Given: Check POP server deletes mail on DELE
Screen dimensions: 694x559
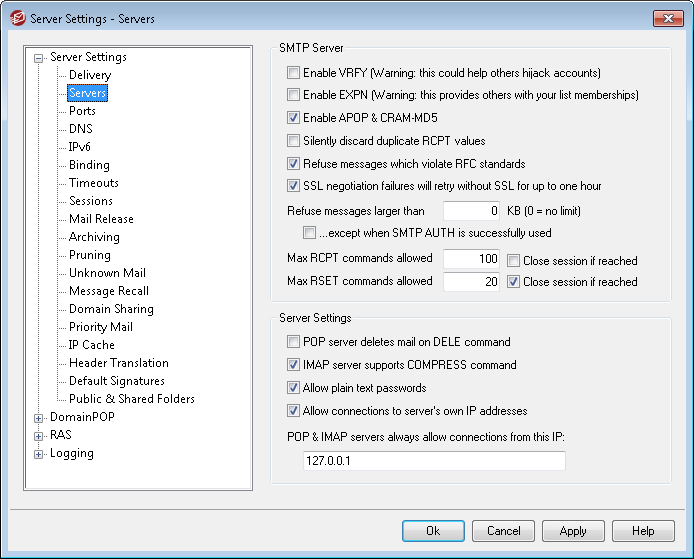Looking at the screenshot, I should [x=293, y=342].
